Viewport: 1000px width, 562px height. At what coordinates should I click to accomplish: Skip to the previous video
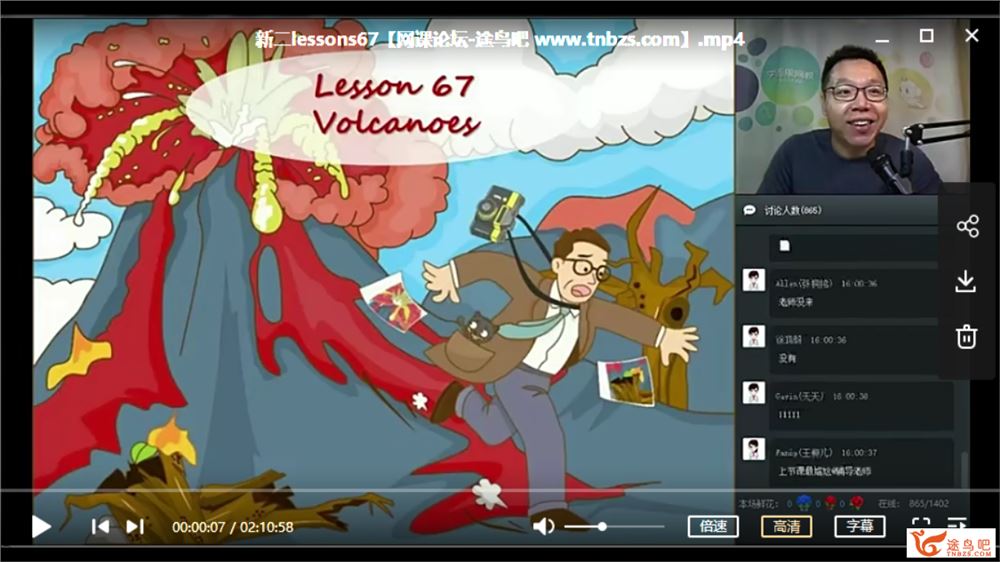click(100, 526)
